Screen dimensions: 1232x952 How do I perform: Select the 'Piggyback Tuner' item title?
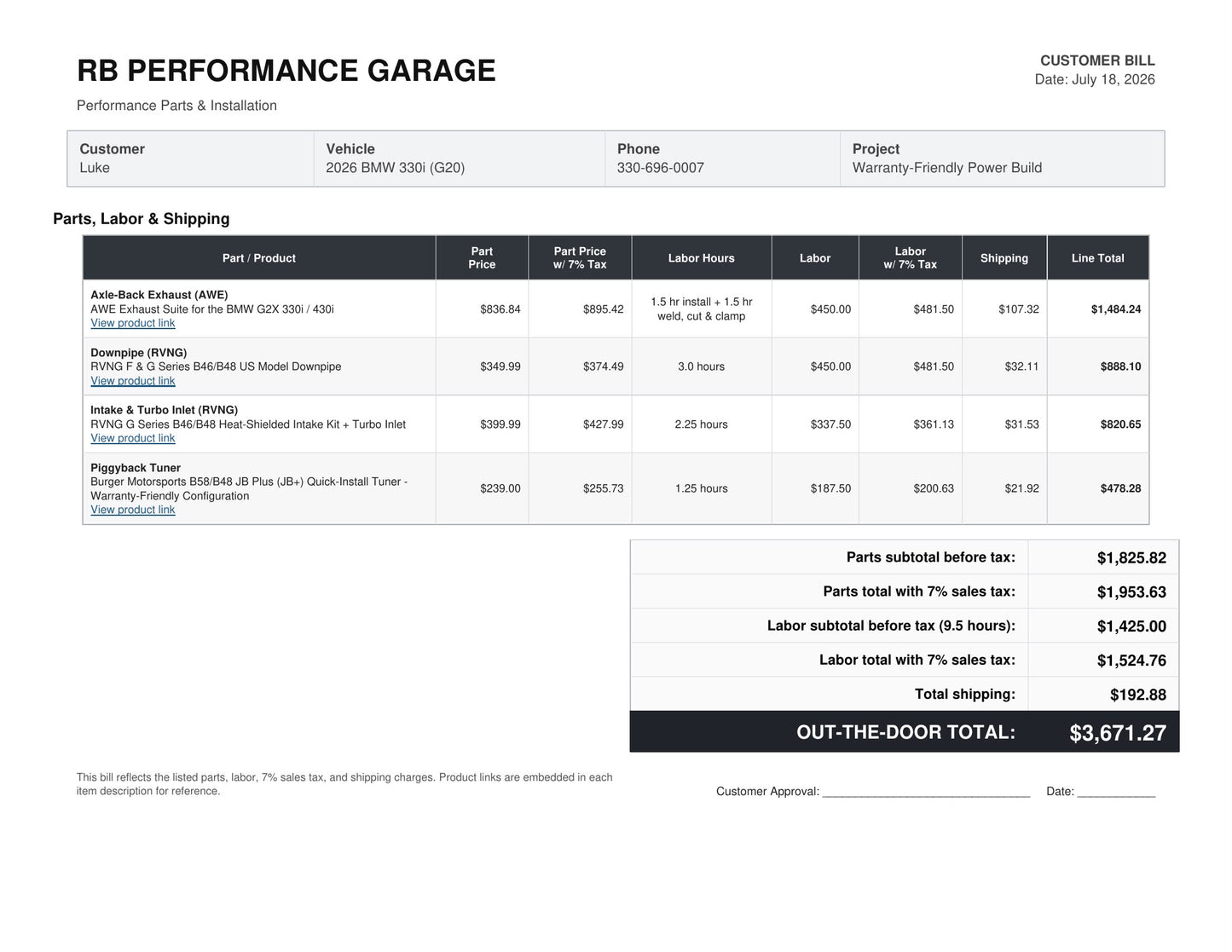136,468
